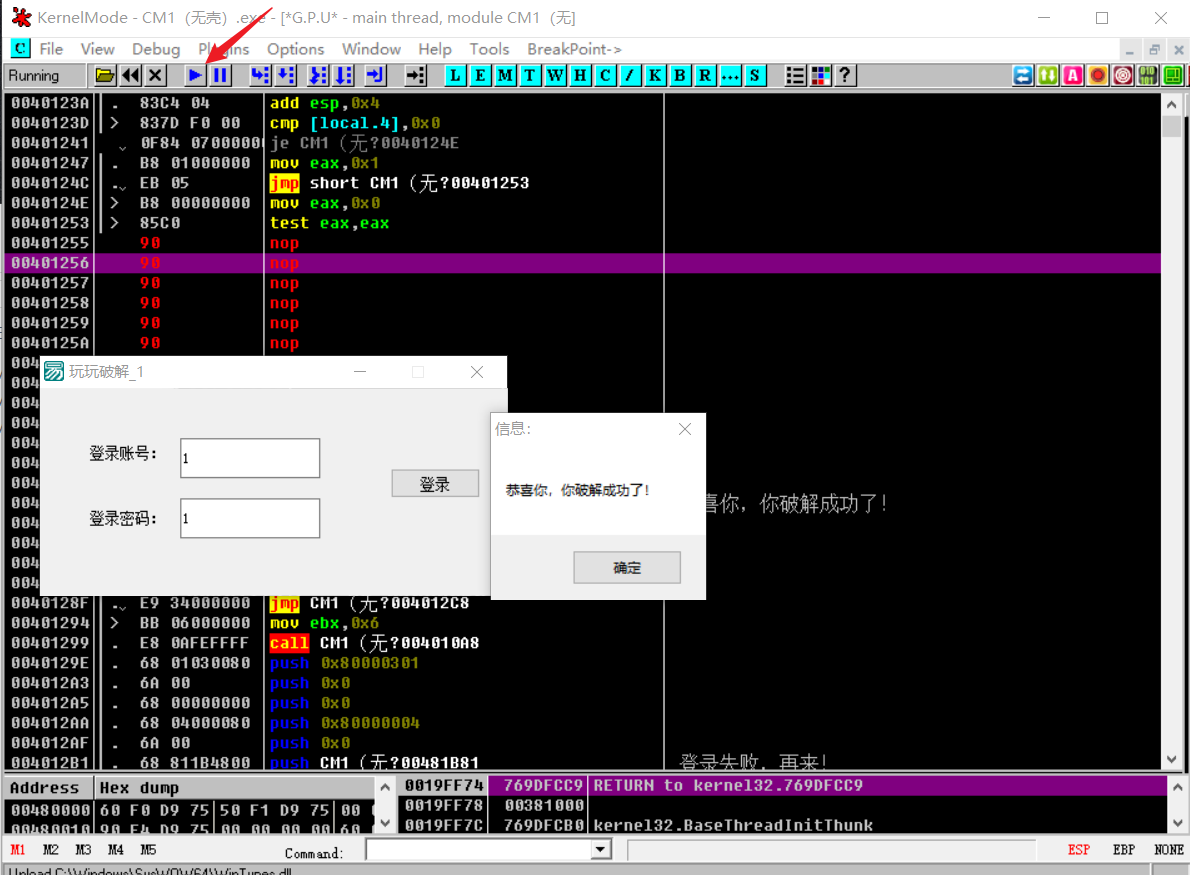Click the Restart program rewind icon
1190x875 pixels.
tap(131, 76)
